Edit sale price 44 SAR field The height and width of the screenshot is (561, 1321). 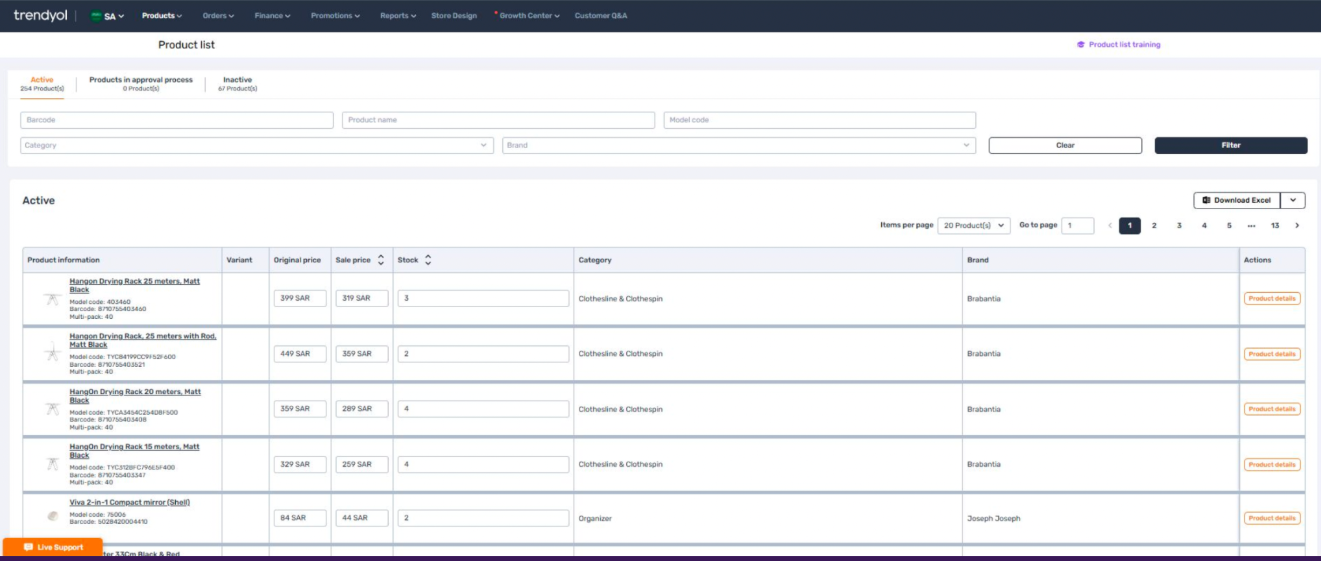(x=361, y=518)
